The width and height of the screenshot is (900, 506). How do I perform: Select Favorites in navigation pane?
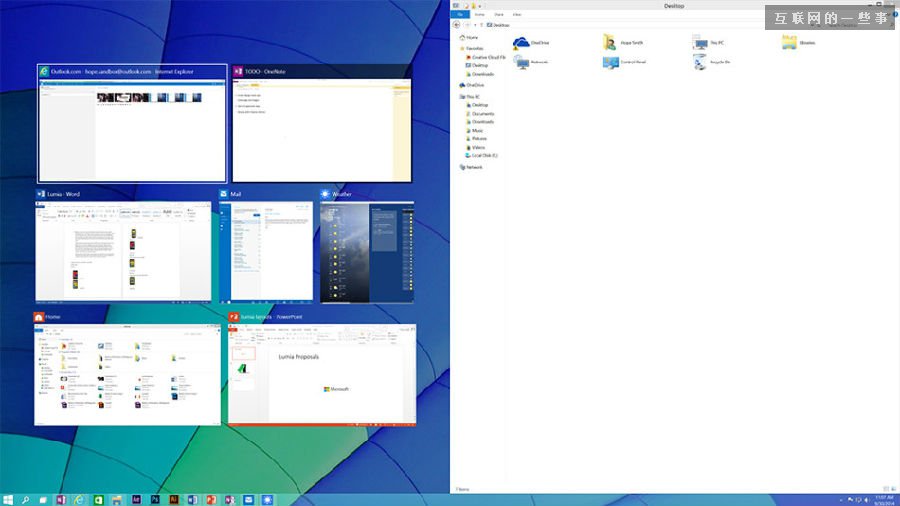pyautogui.click(x=471, y=49)
